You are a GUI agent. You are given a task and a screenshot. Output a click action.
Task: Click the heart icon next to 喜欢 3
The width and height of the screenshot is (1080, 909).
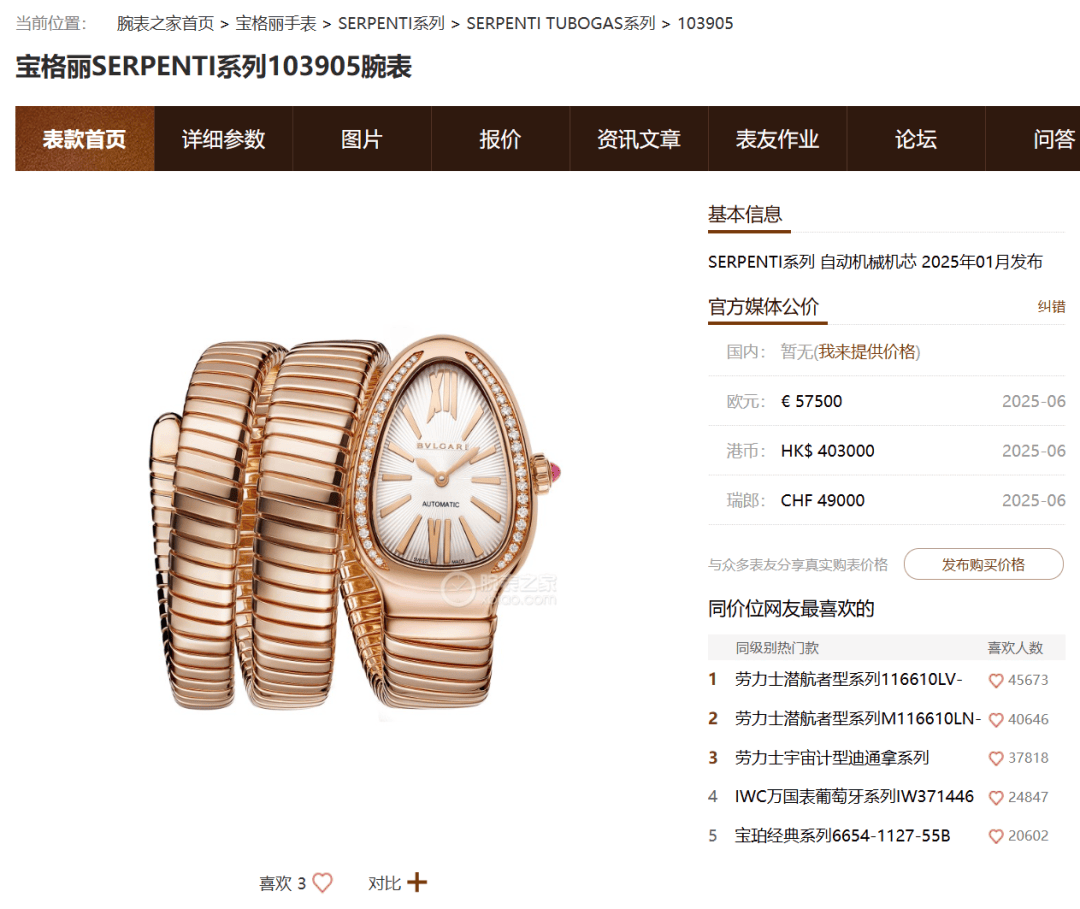pos(322,882)
